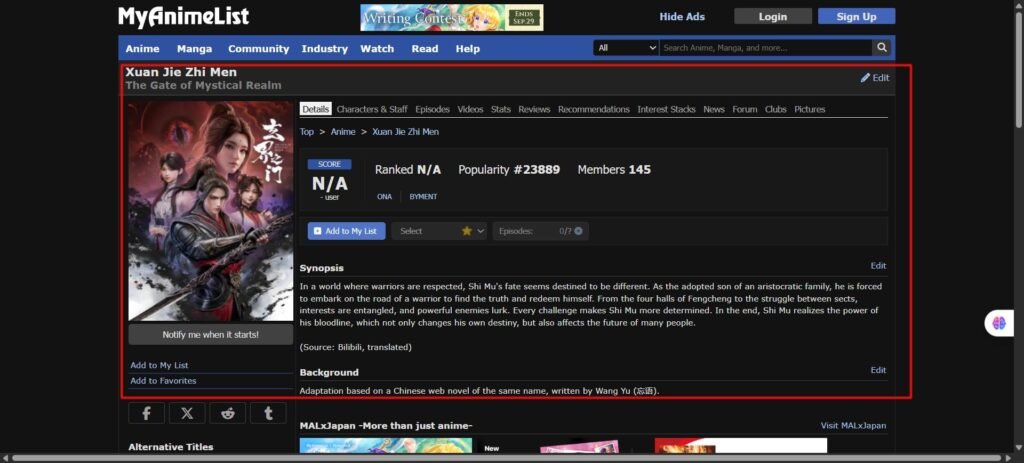
Task: Switch to the Characters & Staff tab
Action: point(371,109)
